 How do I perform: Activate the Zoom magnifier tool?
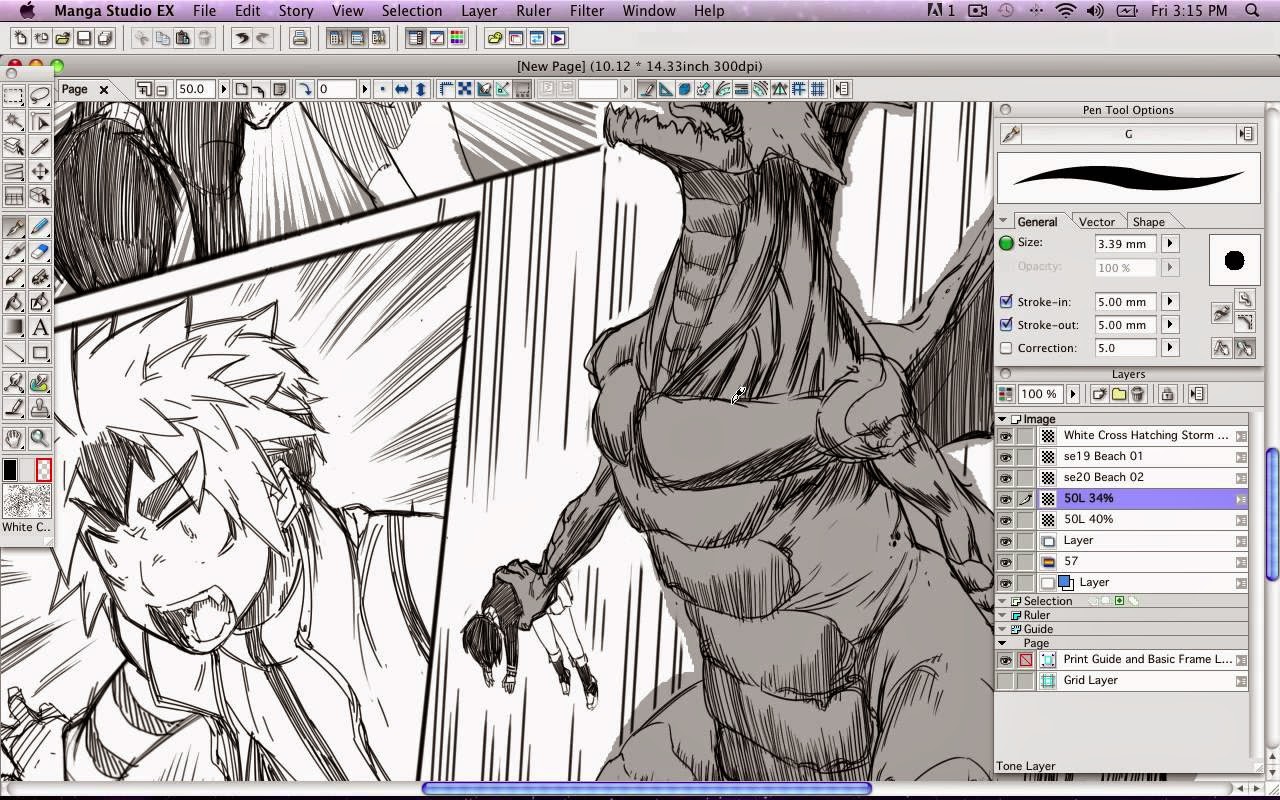tap(40, 438)
